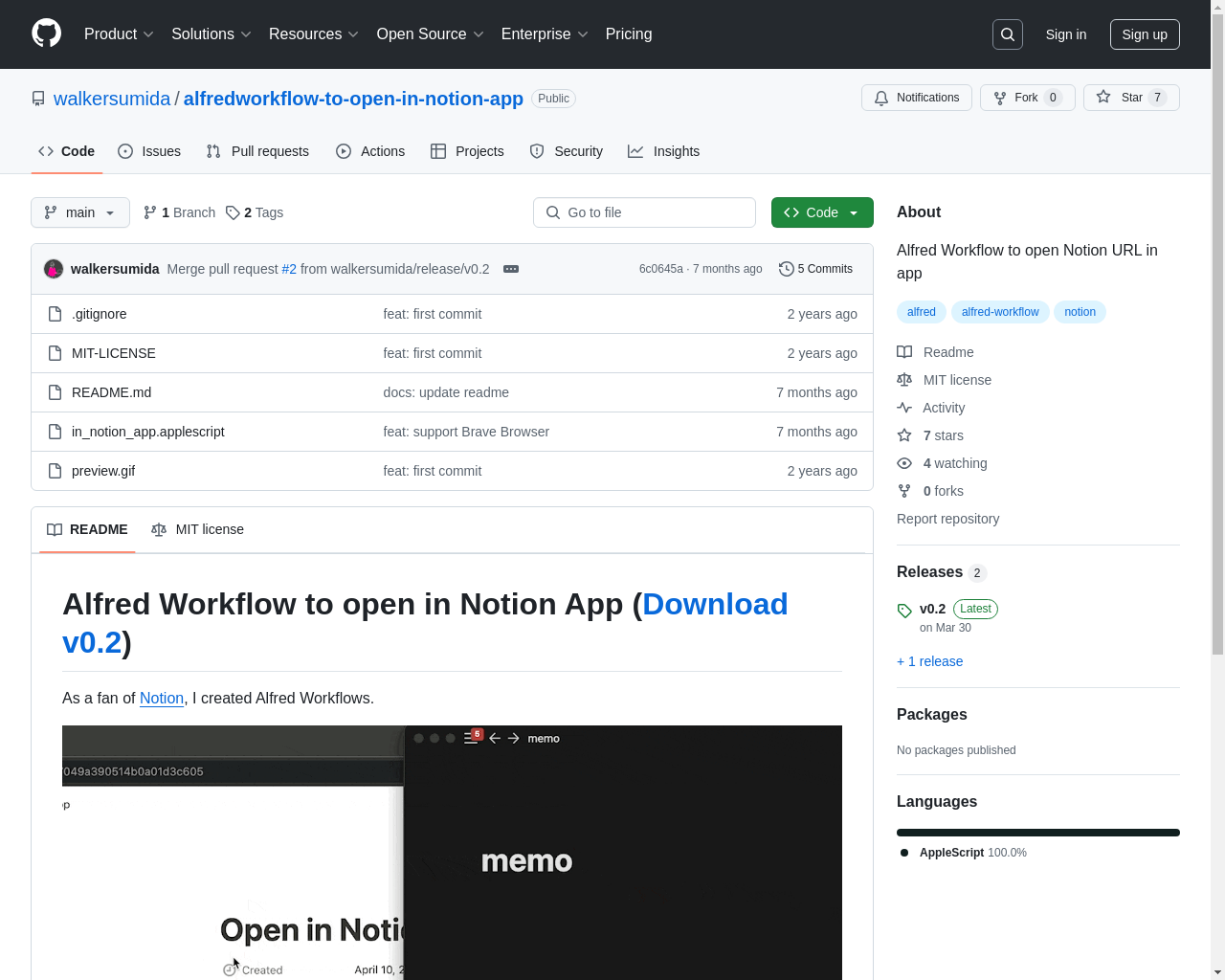The image size is (1225, 980).
Task: Open the .gitignore file
Action: coord(100,314)
